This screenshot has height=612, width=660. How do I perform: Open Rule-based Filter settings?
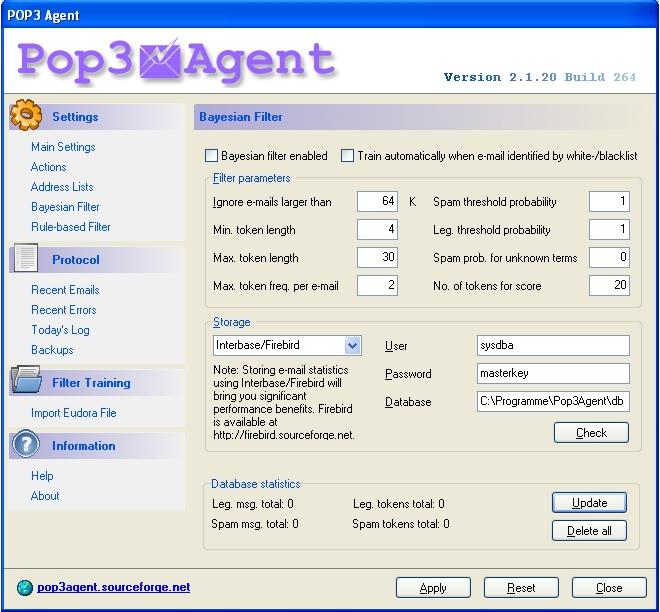click(71, 227)
